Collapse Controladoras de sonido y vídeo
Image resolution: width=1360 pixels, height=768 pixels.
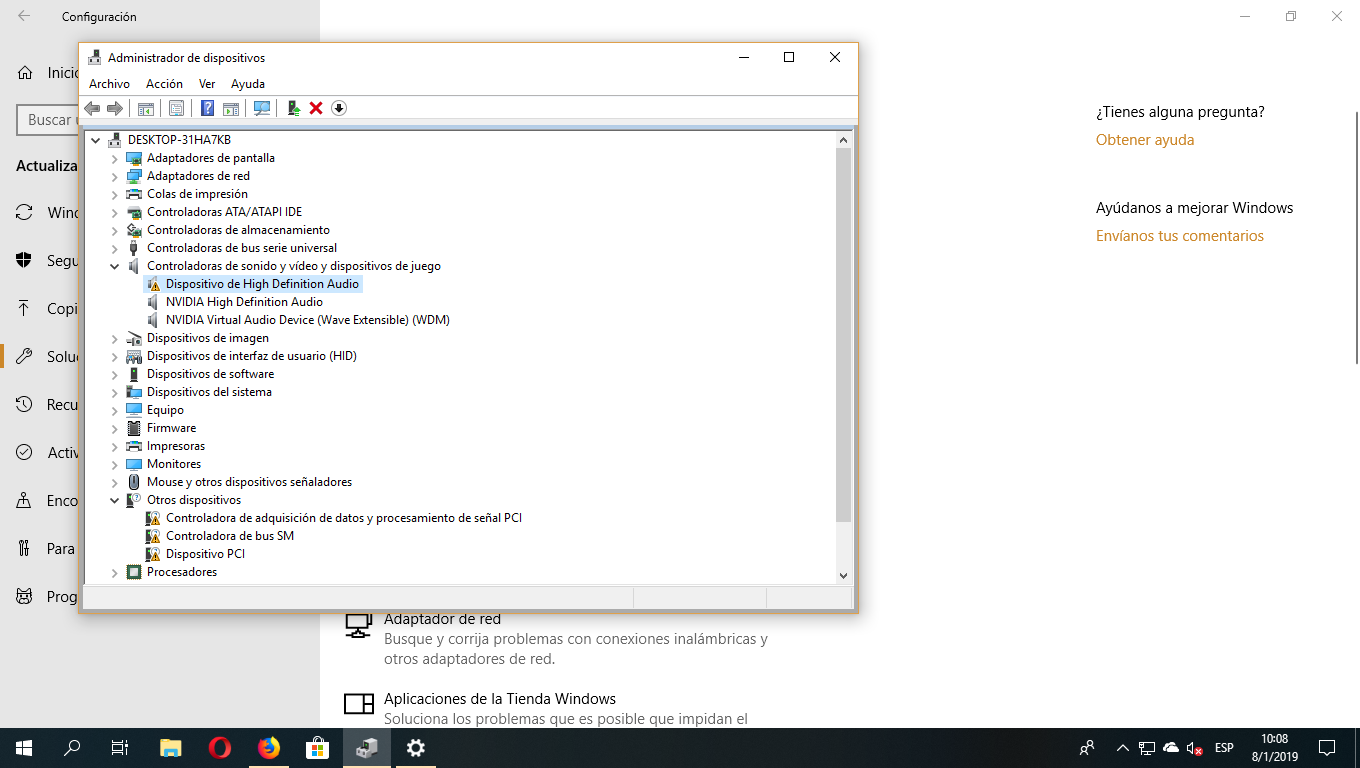114,266
